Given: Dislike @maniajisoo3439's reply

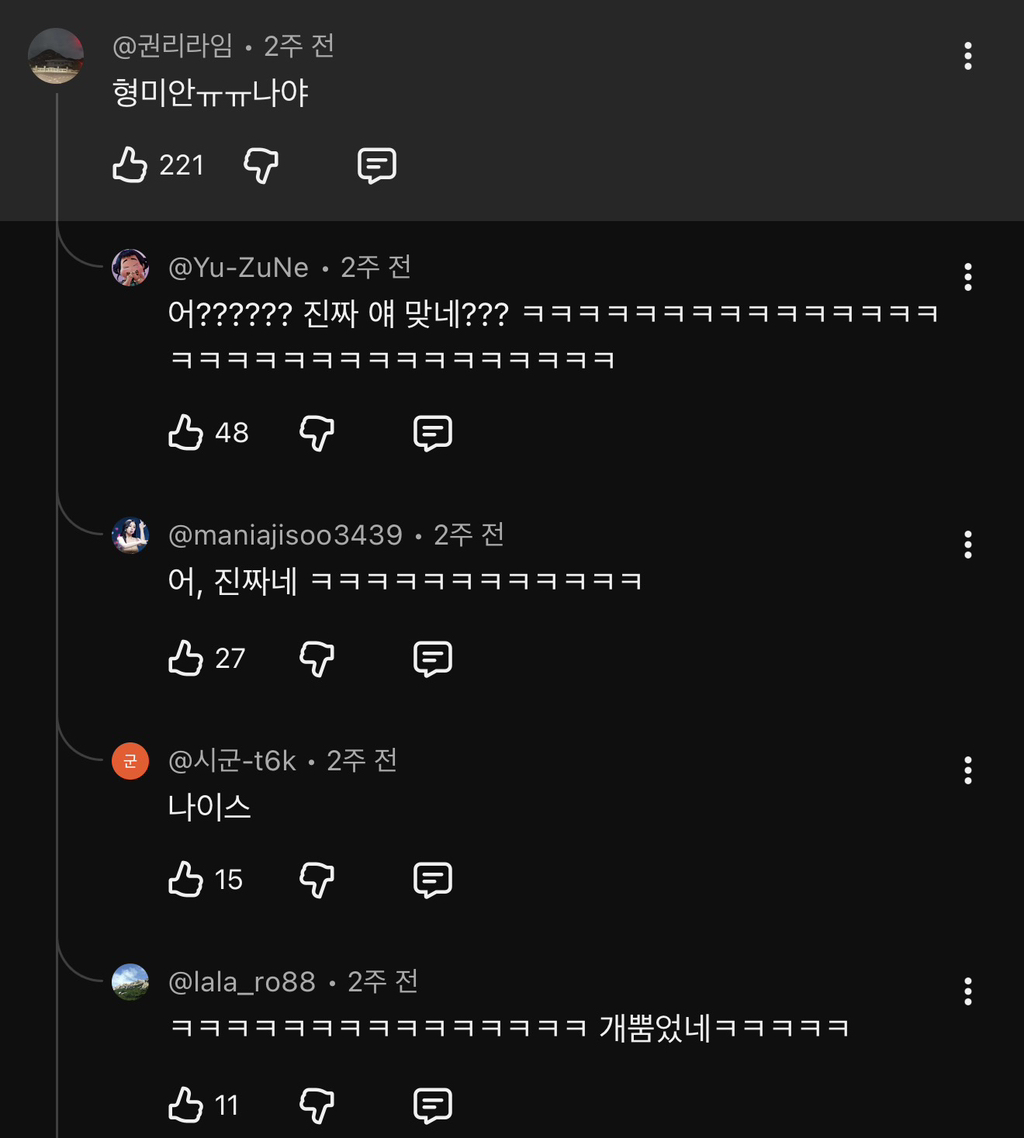Looking at the screenshot, I should 317,658.
